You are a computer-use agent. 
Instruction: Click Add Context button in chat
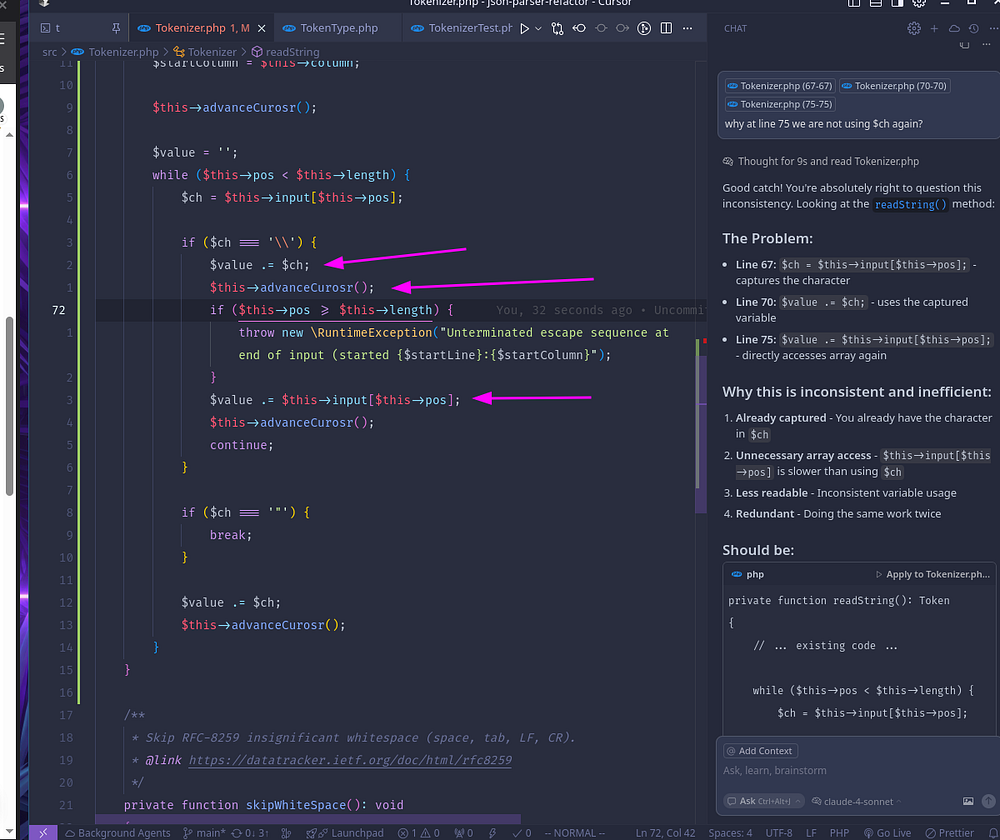[x=760, y=751]
